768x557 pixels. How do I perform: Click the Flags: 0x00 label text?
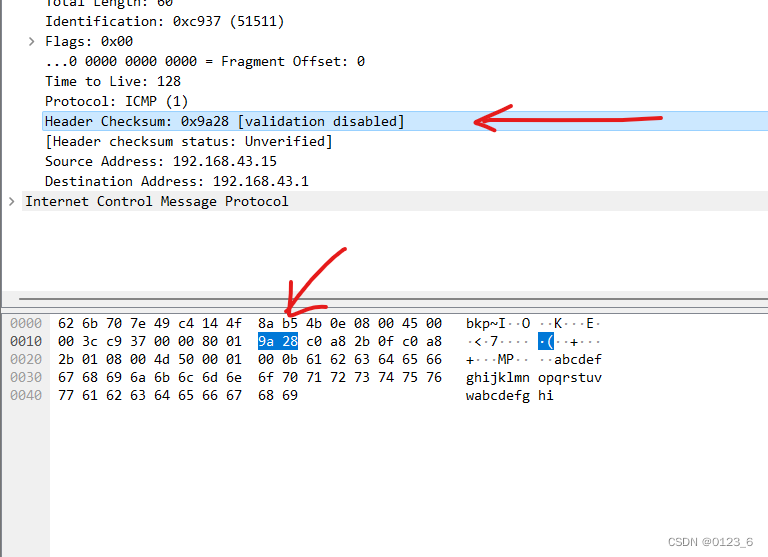(89, 42)
